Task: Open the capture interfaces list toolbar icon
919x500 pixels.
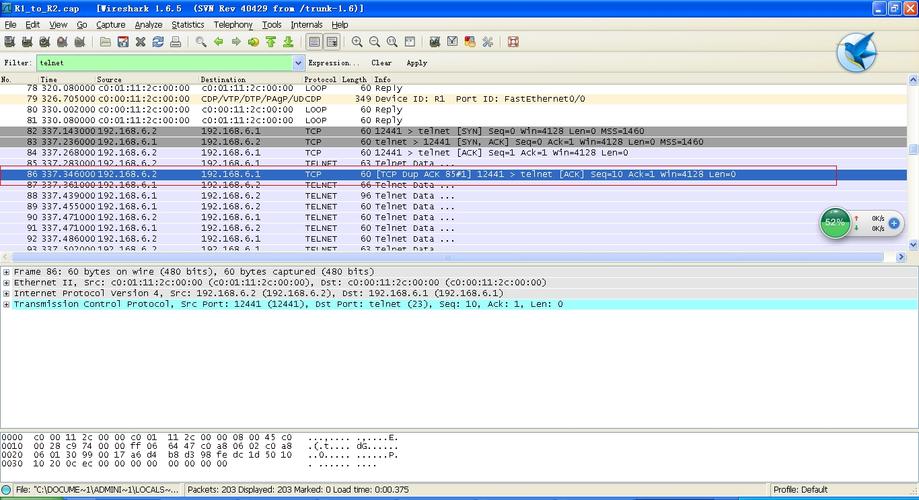Action: coord(9,42)
